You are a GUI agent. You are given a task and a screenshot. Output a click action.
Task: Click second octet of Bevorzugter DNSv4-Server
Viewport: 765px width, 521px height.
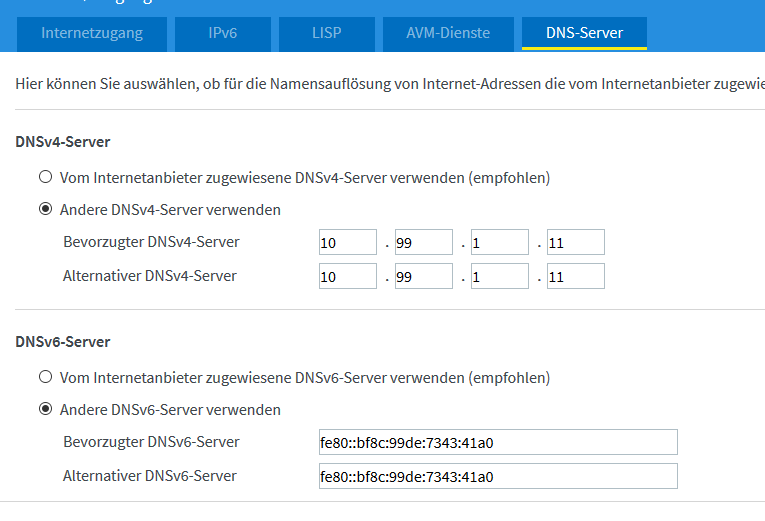click(424, 243)
